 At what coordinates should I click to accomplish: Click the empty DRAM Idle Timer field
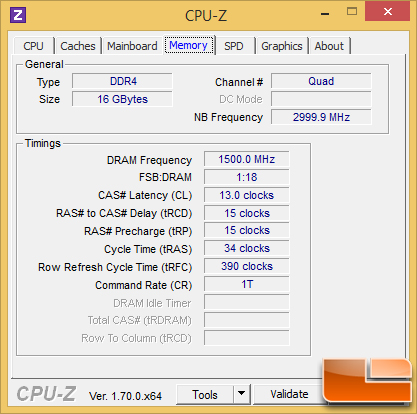(247, 302)
